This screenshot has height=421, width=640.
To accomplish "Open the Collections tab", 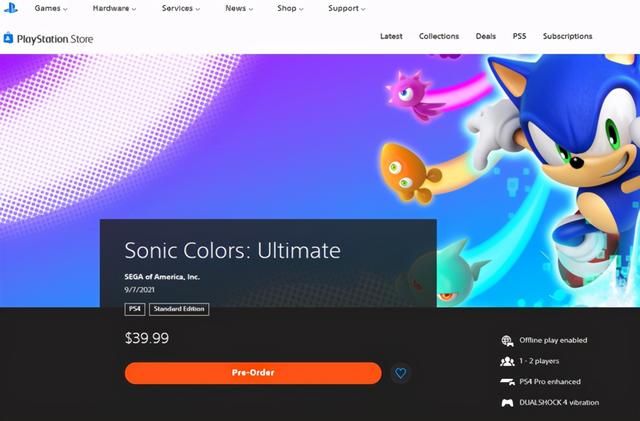I will (x=439, y=36).
